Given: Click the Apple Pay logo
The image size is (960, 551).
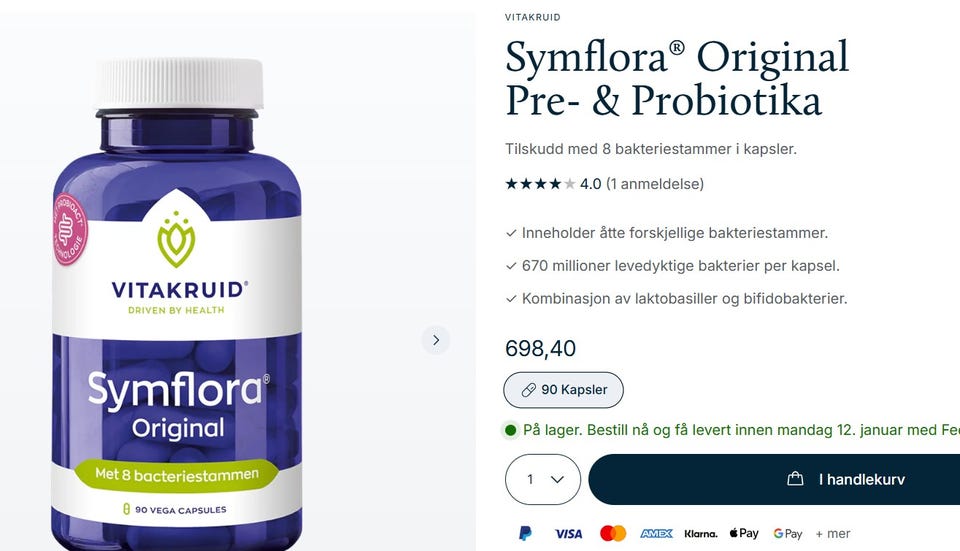Looking at the screenshot, I should (744, 533).
